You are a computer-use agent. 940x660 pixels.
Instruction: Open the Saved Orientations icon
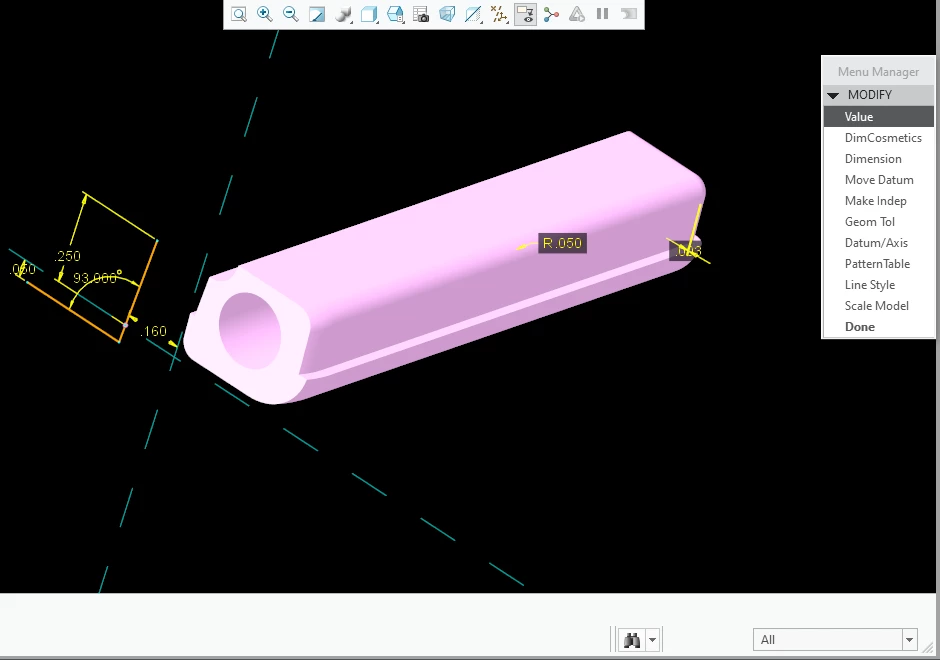coord(396,14)
